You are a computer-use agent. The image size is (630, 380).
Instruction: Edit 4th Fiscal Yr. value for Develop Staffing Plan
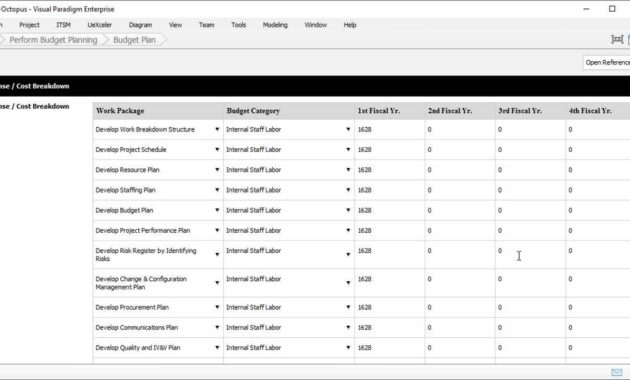click(598, 190)
